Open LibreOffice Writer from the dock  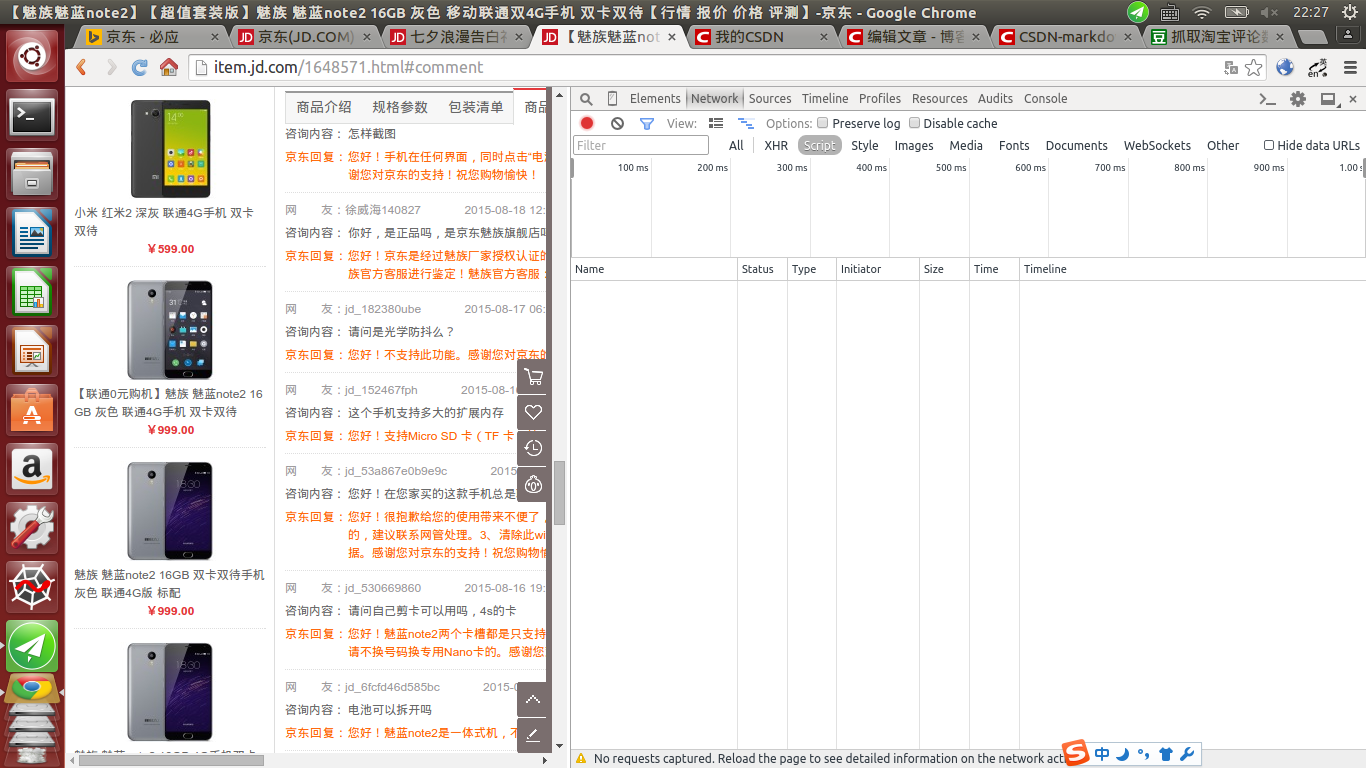click(x=32, y=234)
